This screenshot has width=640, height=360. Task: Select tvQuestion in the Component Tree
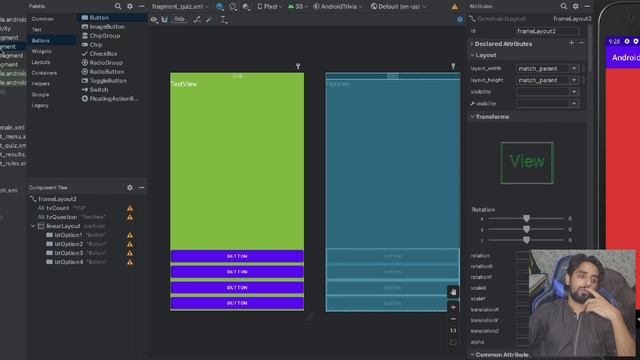click(61, 217)
